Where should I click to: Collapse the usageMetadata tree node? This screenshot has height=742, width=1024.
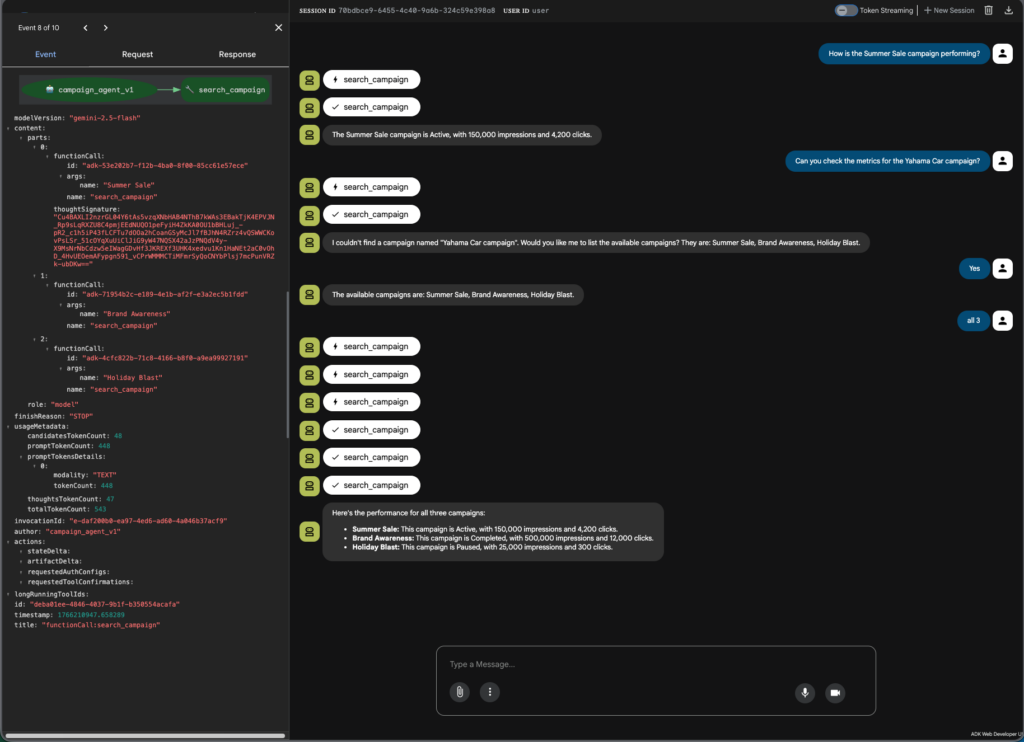tap(9, 426)
